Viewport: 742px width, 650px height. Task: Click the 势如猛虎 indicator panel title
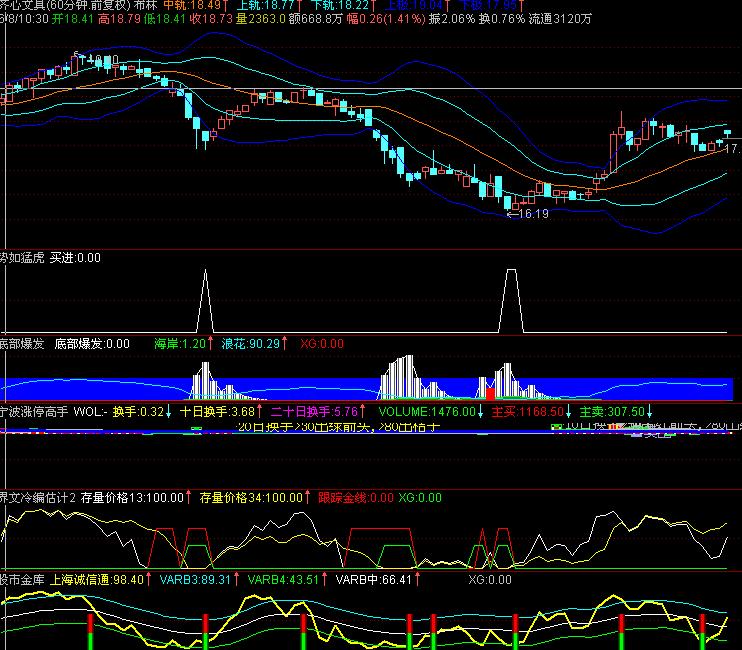coord(22,258)
